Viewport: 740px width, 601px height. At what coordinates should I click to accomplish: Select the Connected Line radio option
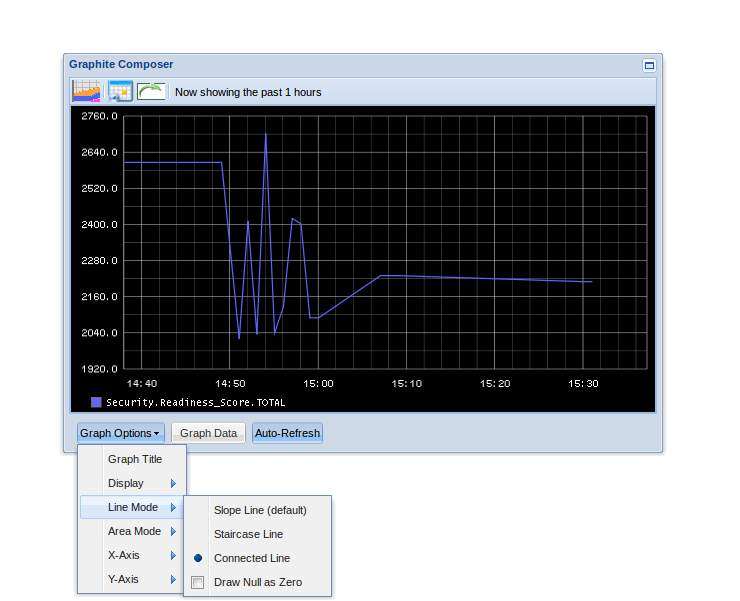(x=252, y=558)
